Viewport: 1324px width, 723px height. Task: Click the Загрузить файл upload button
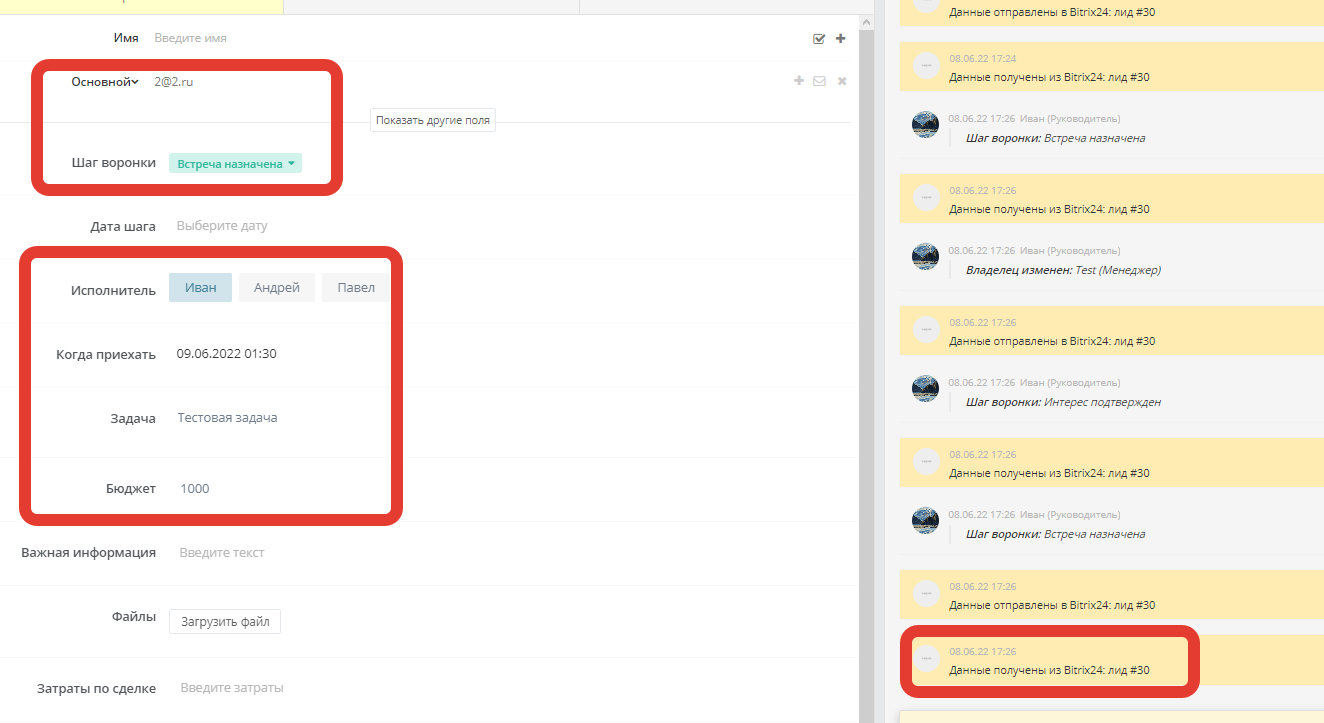coord(225,622)
